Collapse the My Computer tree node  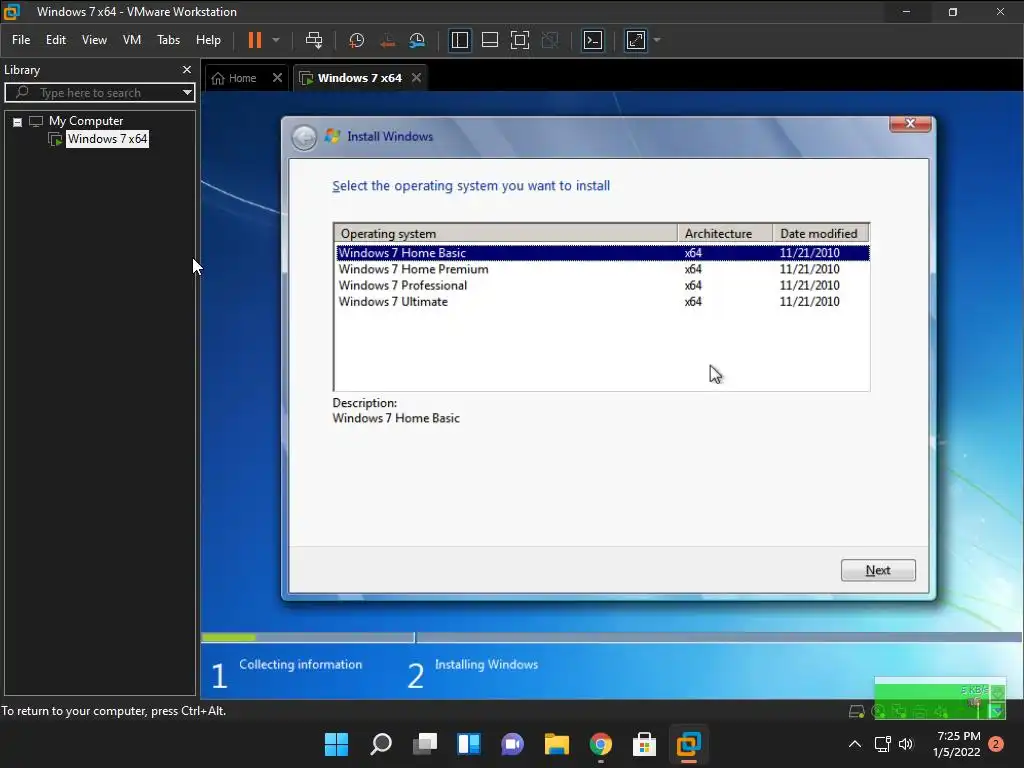coord(18,122)
